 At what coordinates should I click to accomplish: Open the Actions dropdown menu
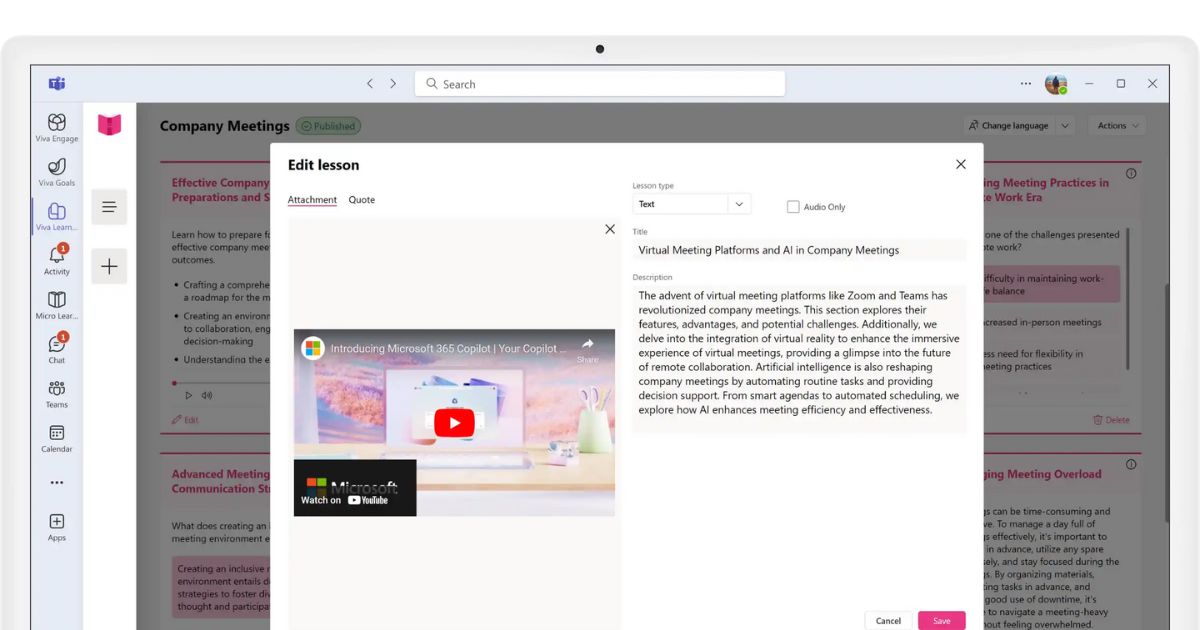1117,126
